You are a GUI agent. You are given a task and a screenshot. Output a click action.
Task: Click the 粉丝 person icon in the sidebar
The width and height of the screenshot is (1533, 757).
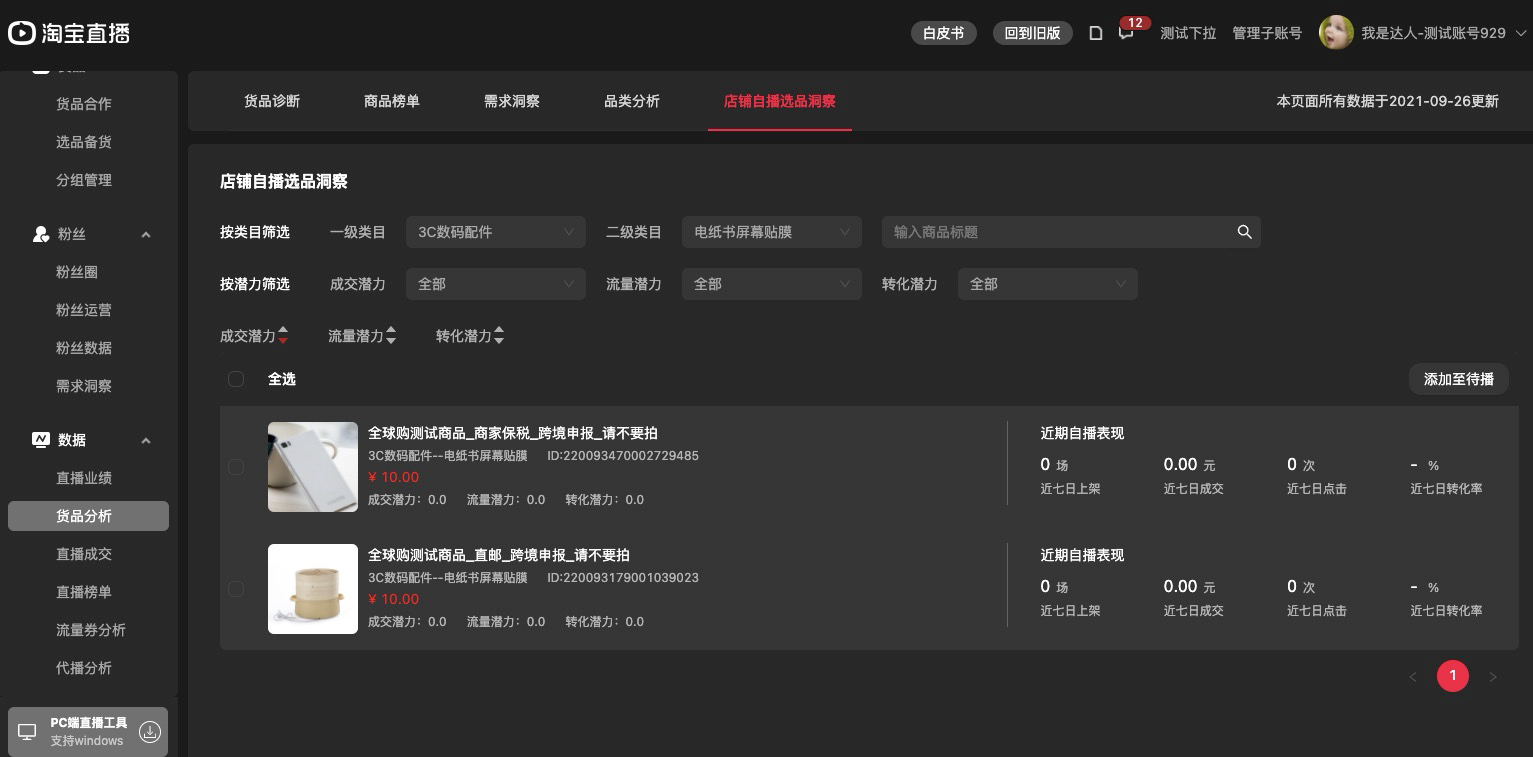pos(41,234)
